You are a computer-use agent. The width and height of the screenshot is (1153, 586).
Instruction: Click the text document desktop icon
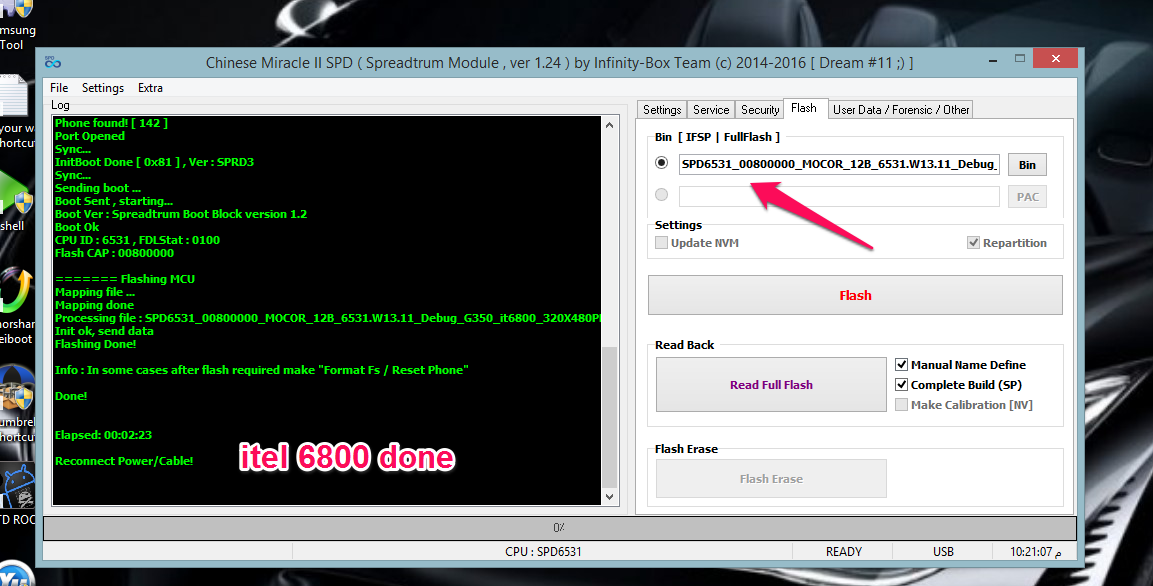(x=15, y=96)
